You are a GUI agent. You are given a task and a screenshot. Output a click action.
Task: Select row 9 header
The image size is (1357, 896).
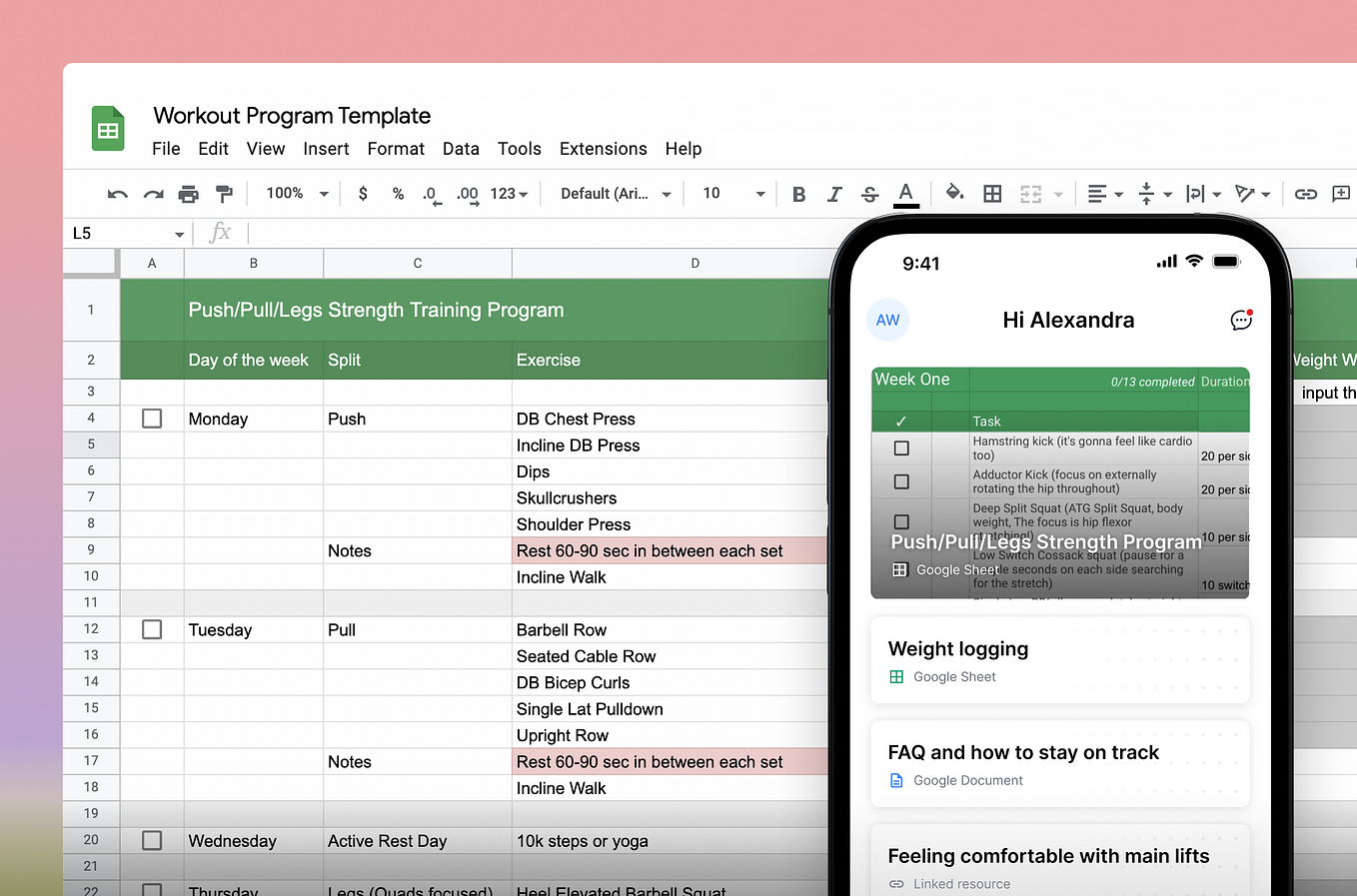pos(91,550)
